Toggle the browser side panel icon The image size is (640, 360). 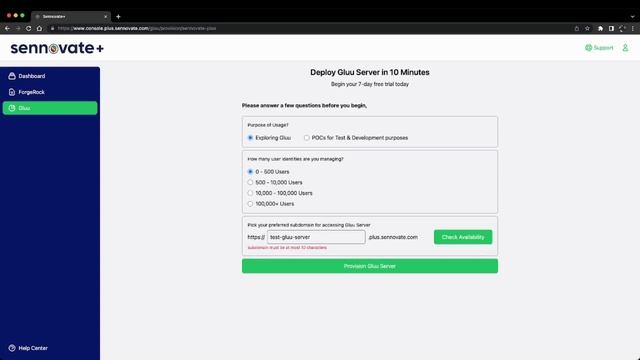pos(611,28)
